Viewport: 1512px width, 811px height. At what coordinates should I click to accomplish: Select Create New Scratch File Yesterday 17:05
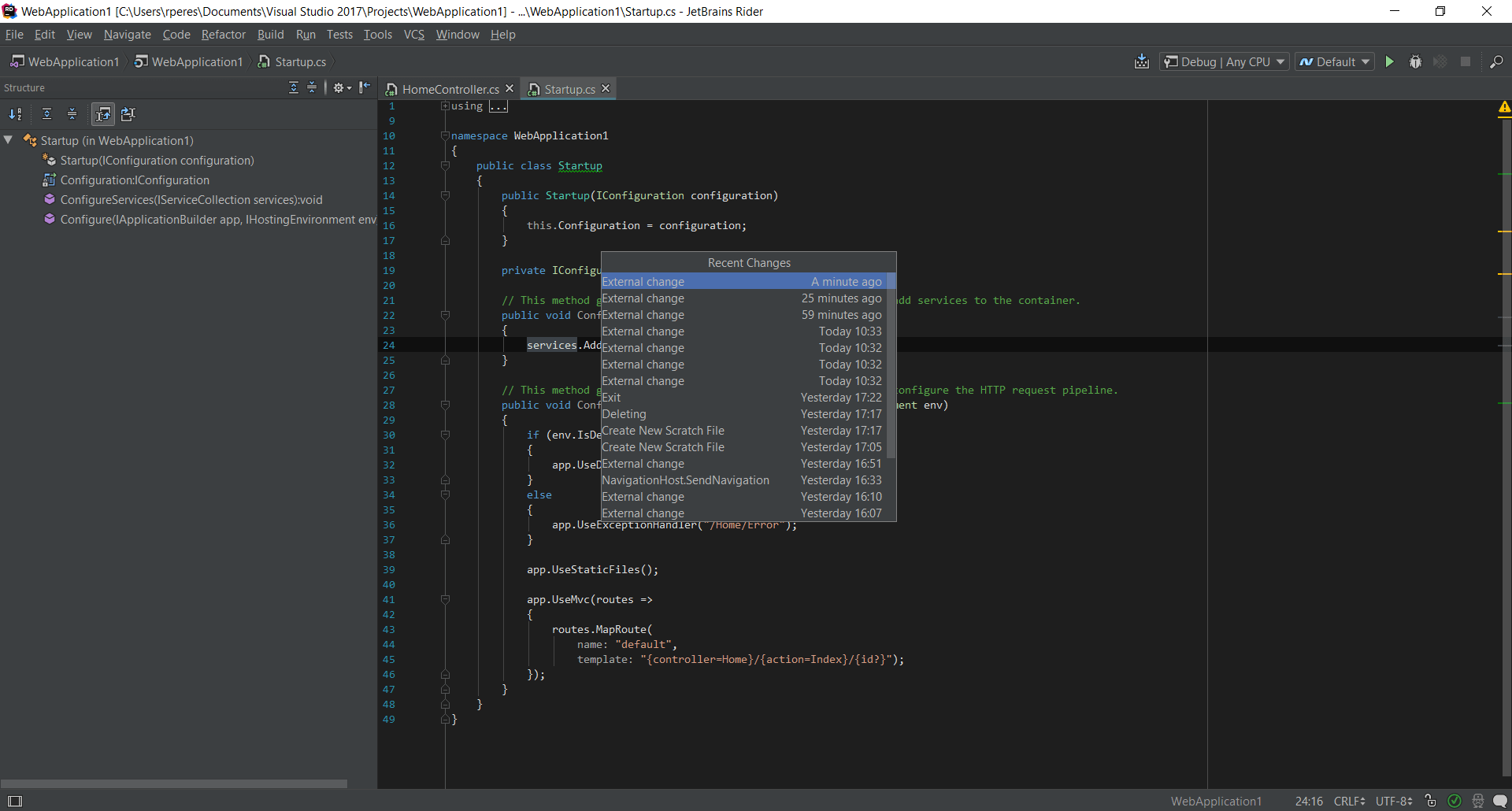click(x=743, y=447)
